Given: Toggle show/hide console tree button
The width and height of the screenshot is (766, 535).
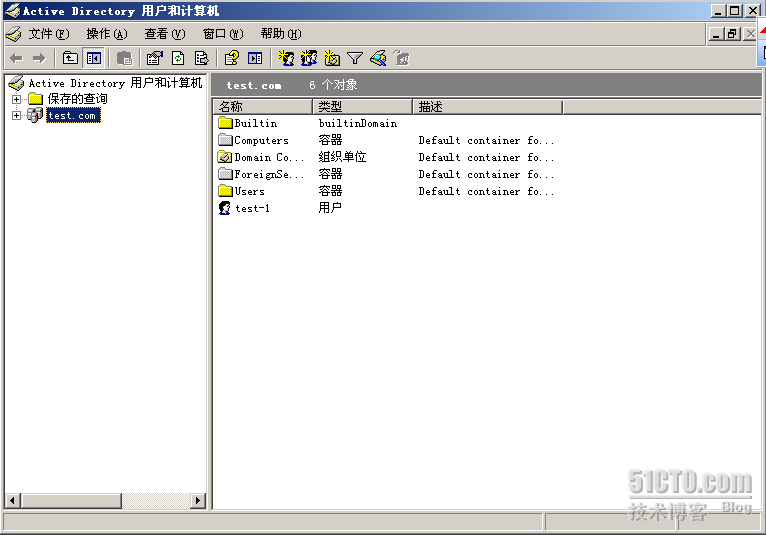Looking at the screenshot, I should point(93,59).
